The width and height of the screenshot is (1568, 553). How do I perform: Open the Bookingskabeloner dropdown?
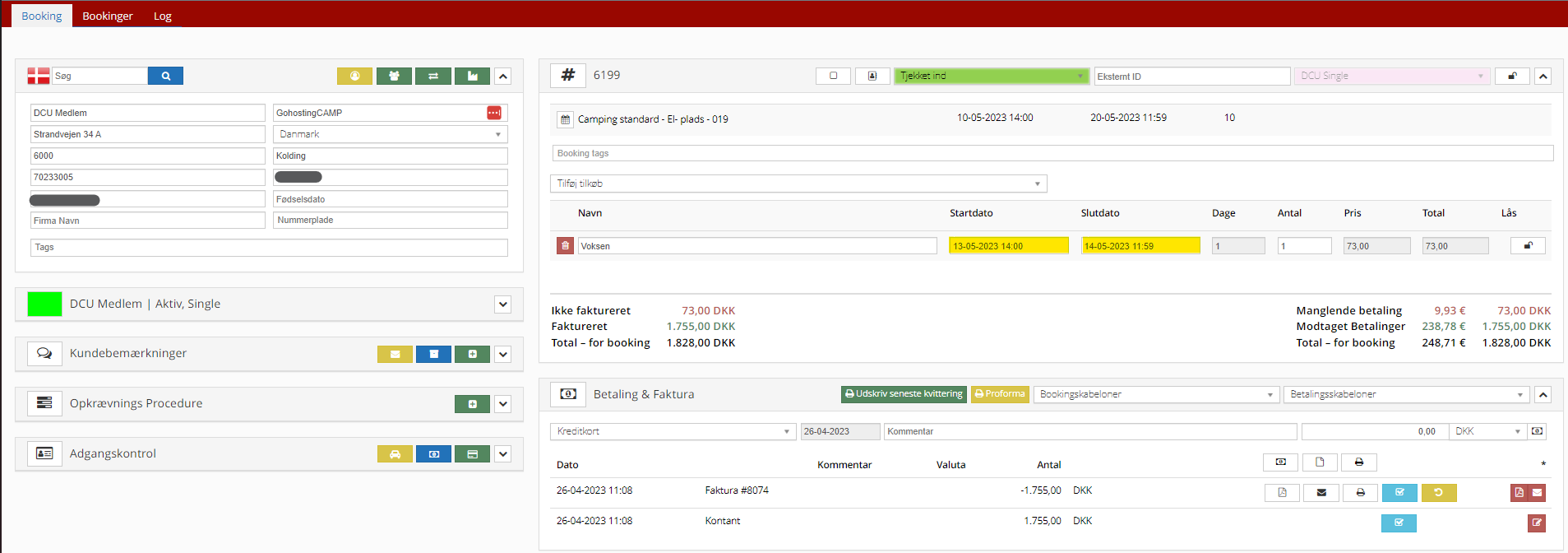(1156, 394)
